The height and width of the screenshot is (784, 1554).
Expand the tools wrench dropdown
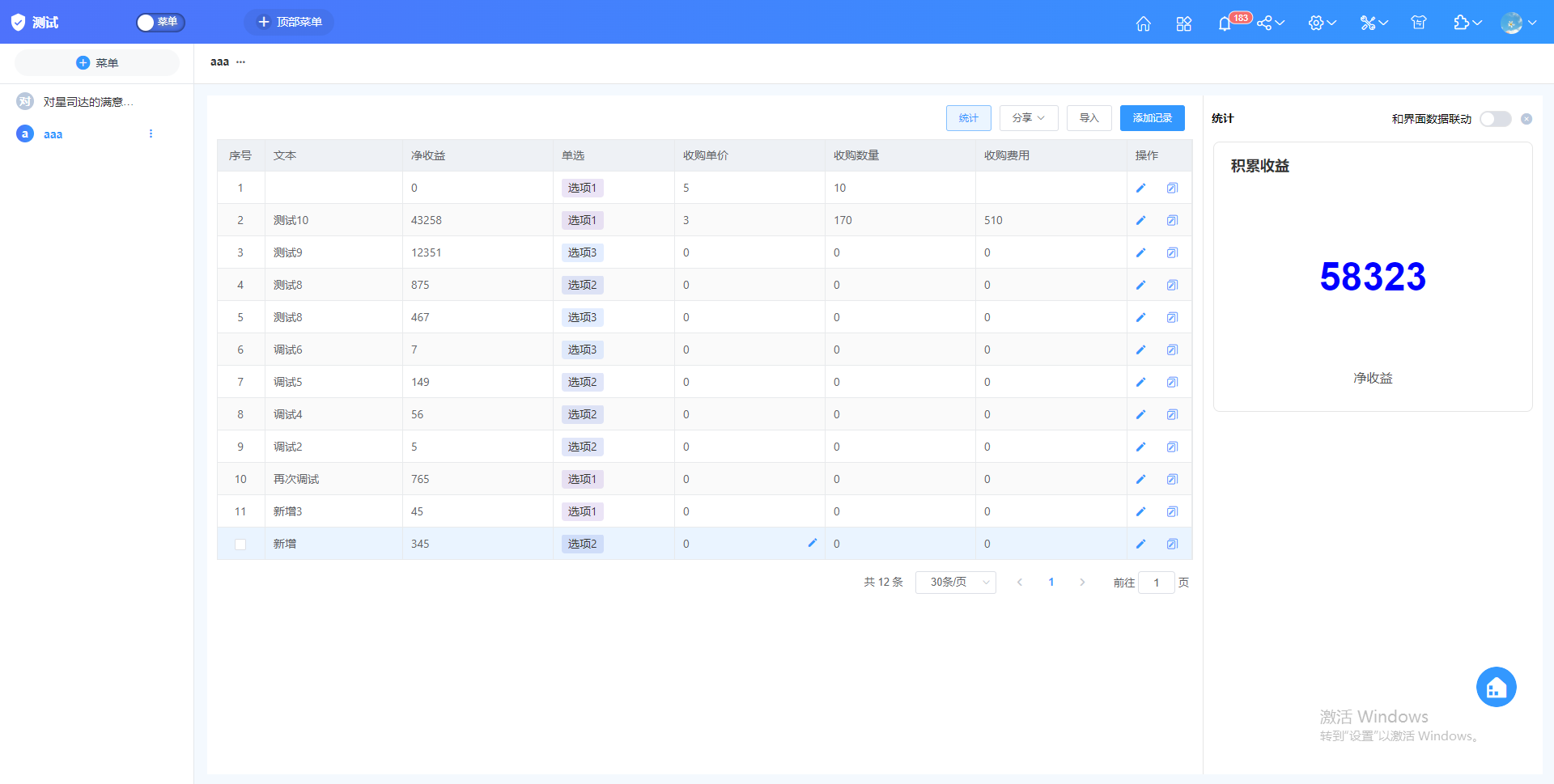click(1374, 23)
